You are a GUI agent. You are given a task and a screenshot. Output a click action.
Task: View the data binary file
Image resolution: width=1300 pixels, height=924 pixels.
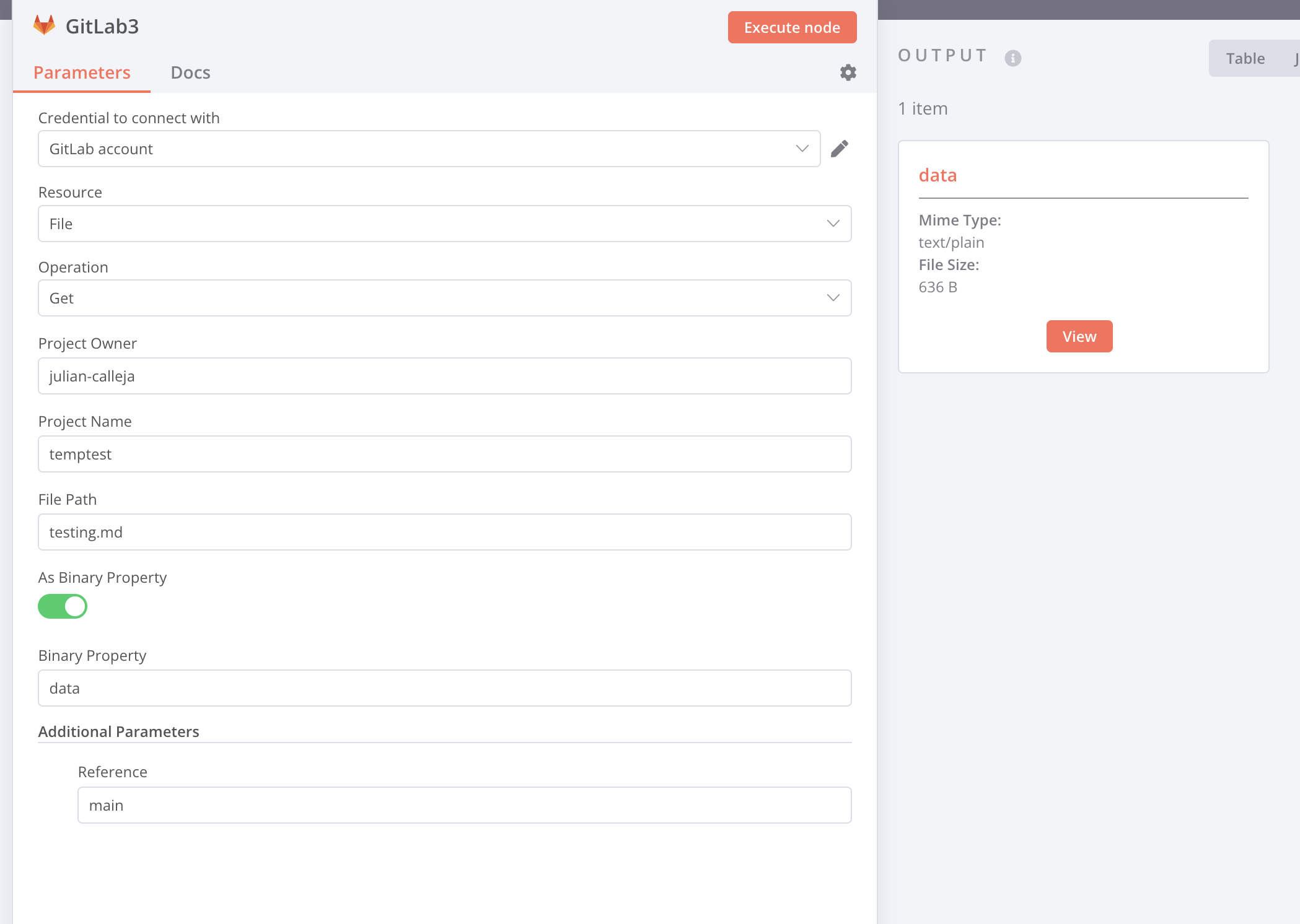tap(1079, 336)
